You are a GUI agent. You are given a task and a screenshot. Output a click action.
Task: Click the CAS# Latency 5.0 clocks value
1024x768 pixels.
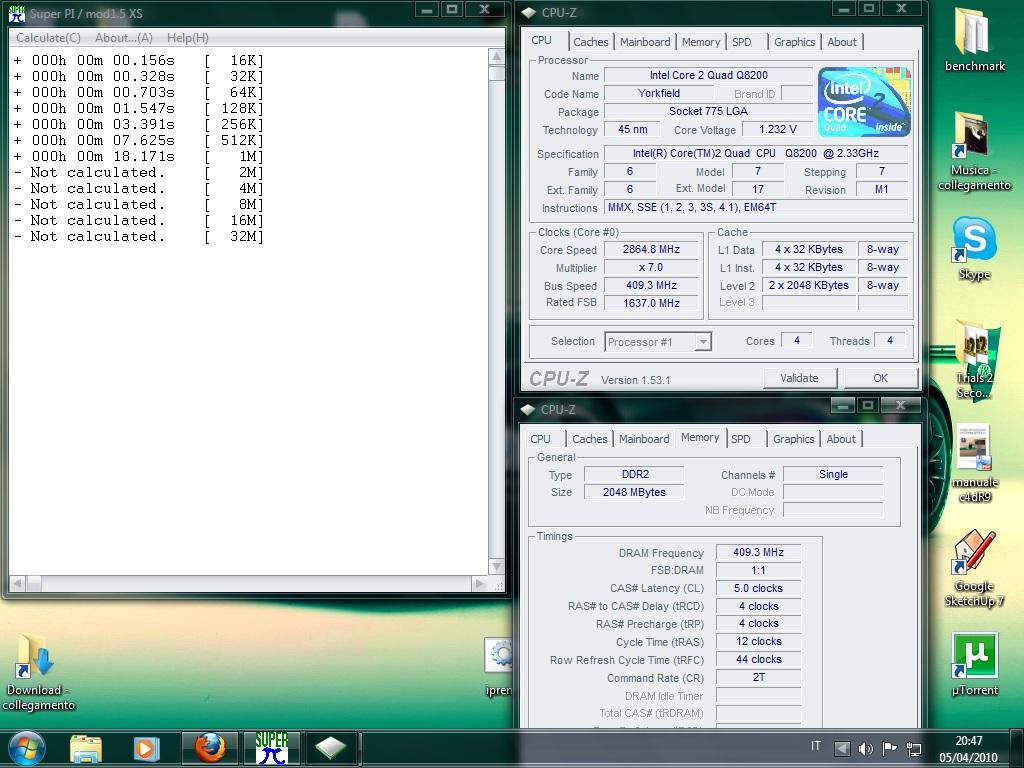758,588
